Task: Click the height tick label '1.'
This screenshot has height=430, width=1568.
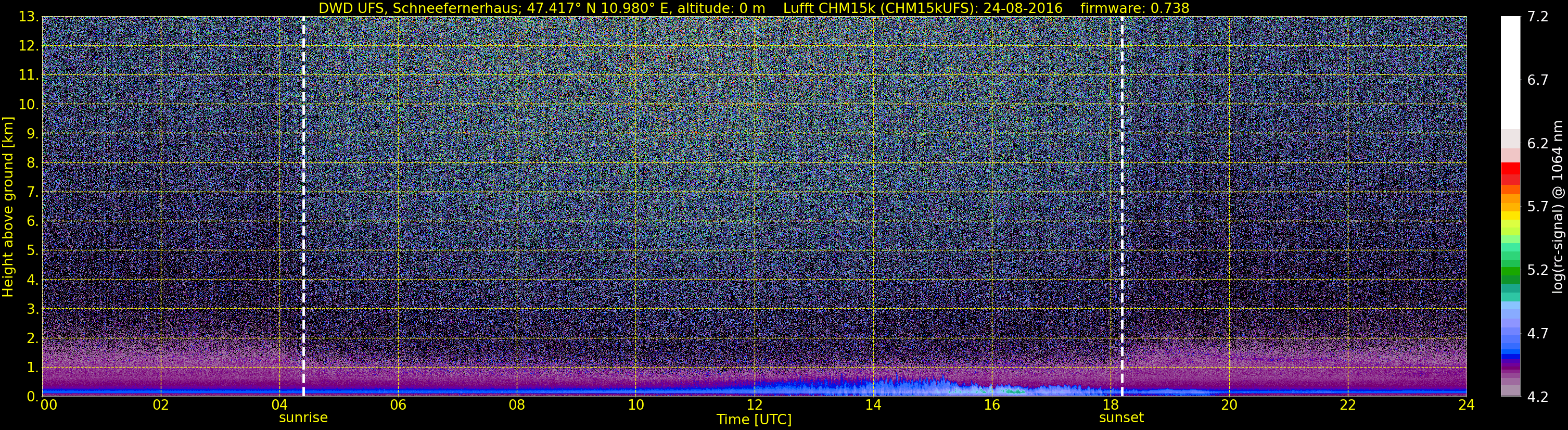Action: pos(32,367)
